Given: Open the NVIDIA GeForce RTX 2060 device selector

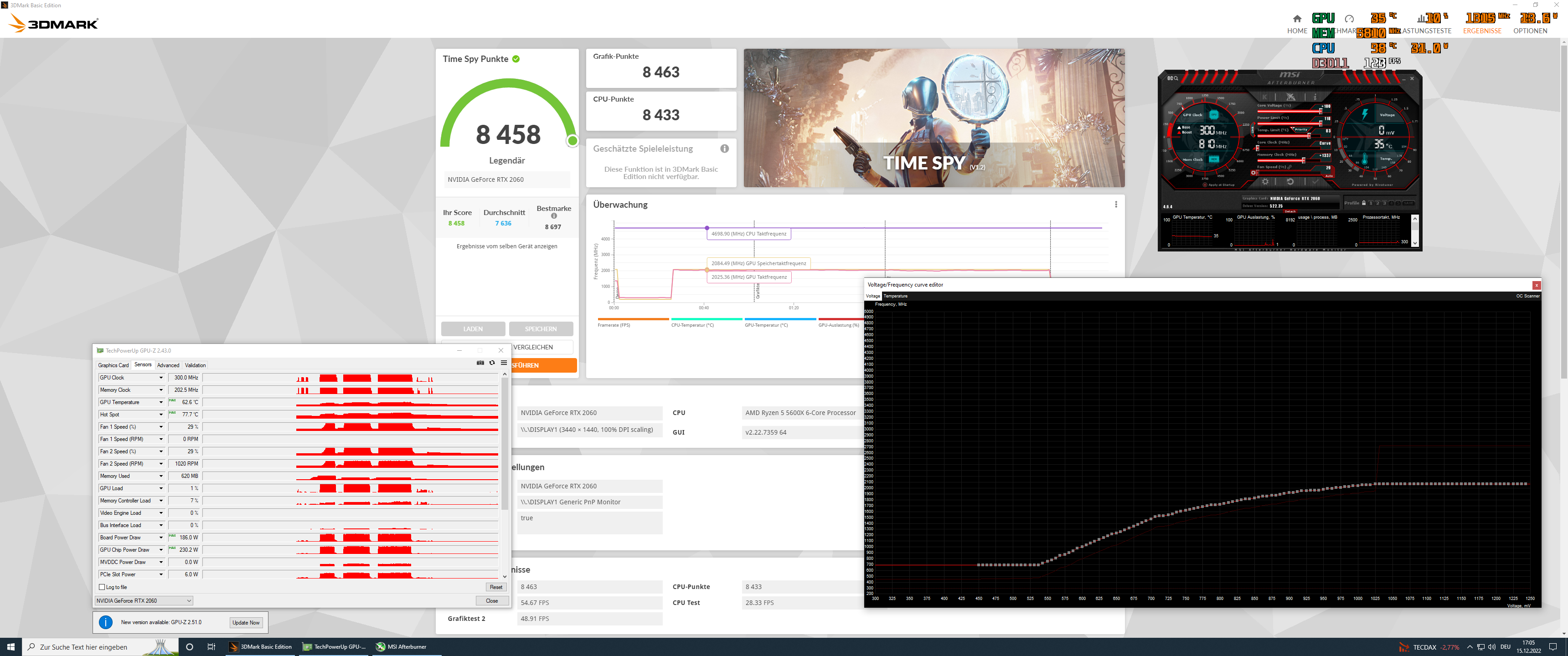Looking at the screenshot, I should [144, 600].
